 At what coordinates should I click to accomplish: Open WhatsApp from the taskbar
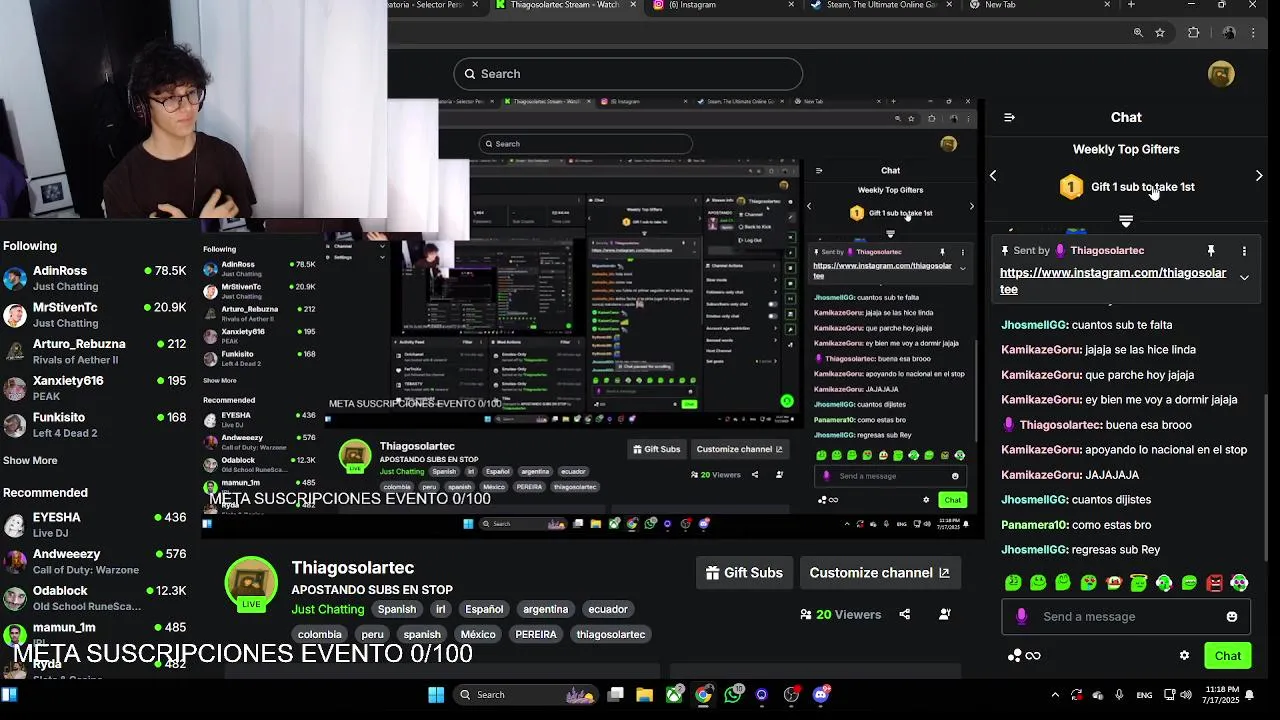733,695
